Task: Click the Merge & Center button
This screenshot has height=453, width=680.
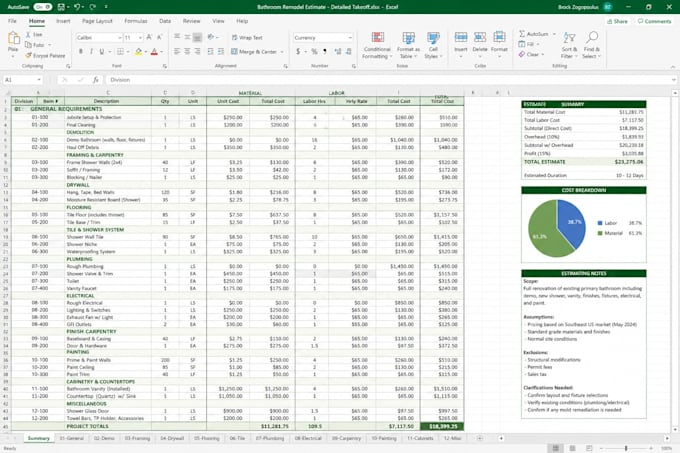Action: coord(254,52)
